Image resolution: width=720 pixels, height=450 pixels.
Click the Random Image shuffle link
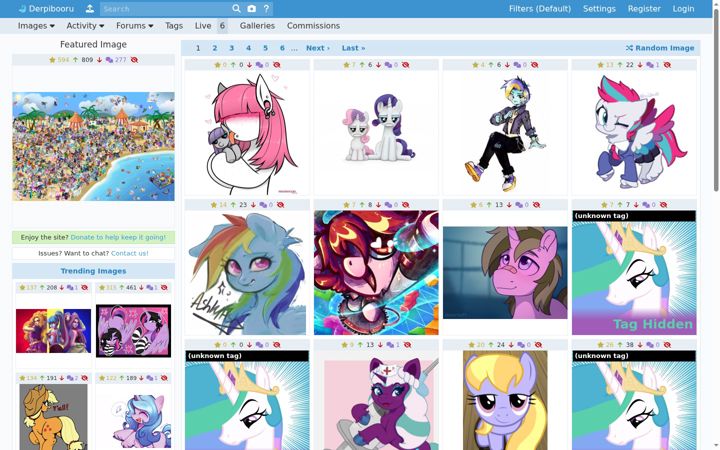pos(660,48)
